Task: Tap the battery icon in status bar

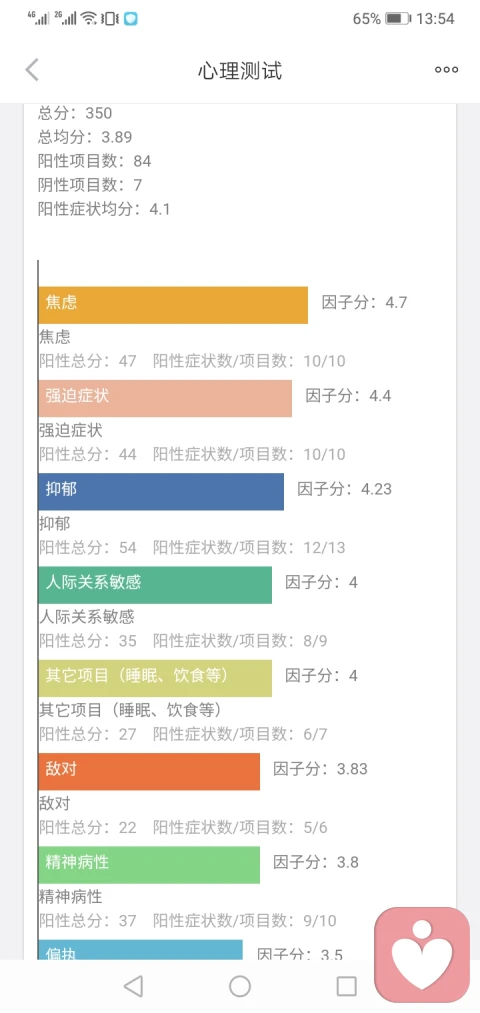Action: pyautogui.click(x=397, y=19)
